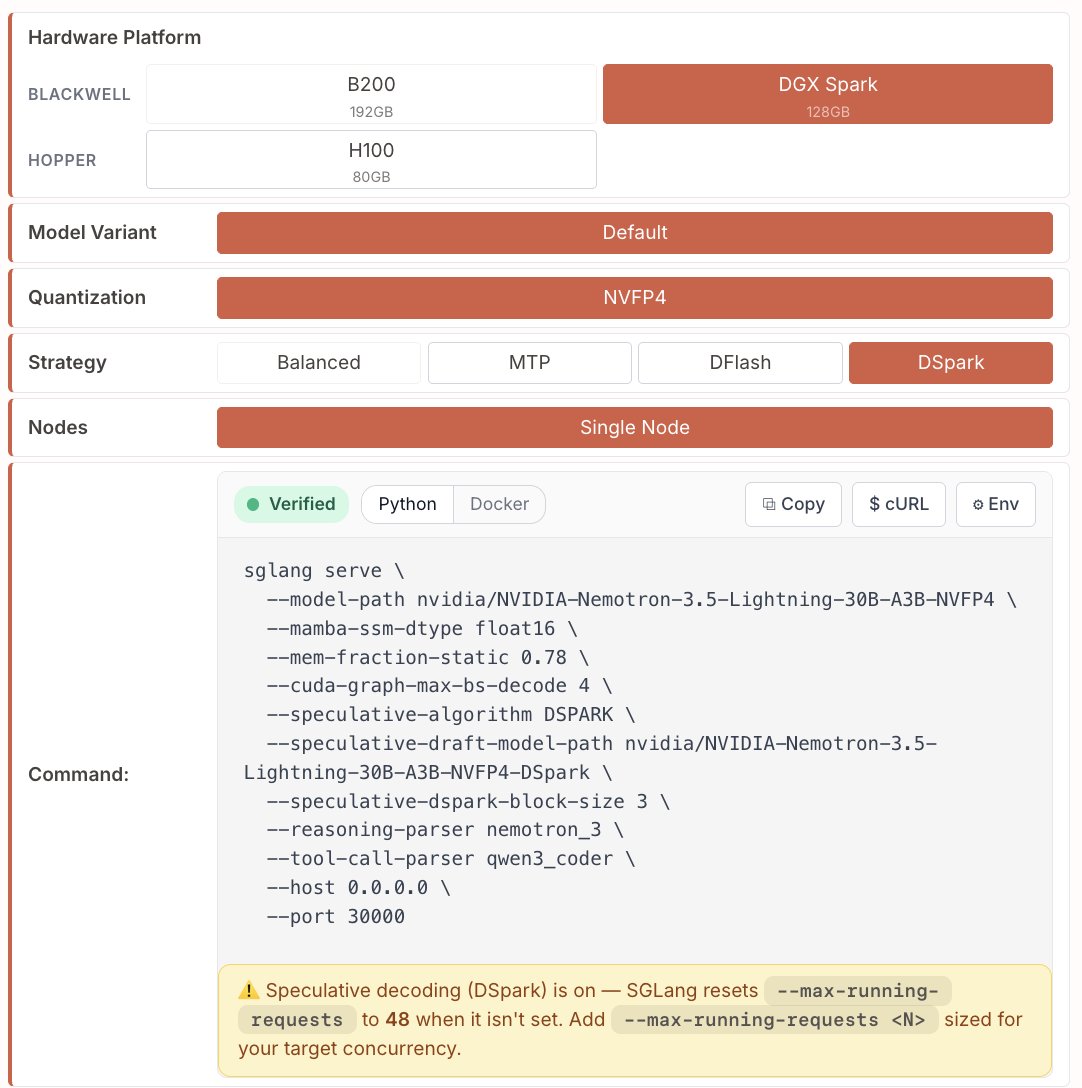Click the Command: label
This screenshot has height=1088, width=1082.
point(78,774)
